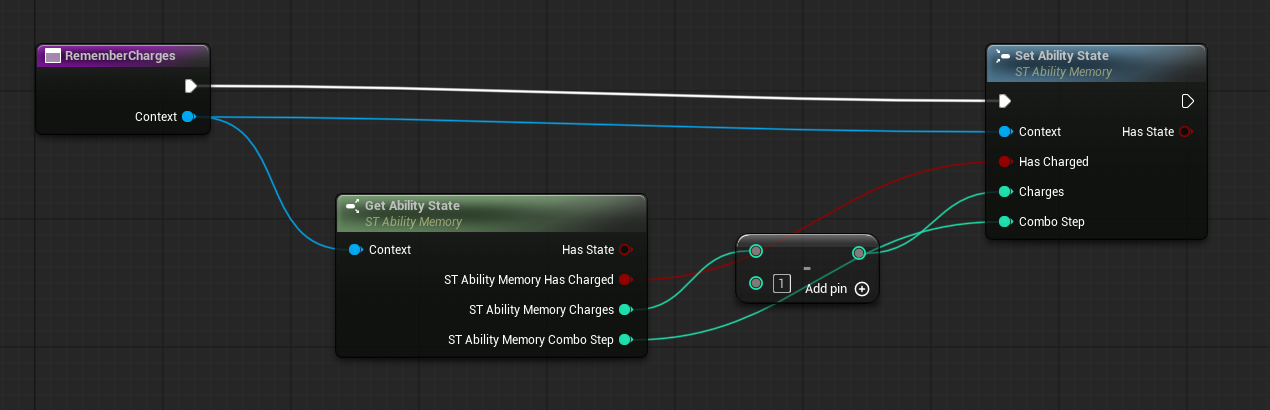Edit the subtract node value field 1
This screenshot has width=1270, height=410.
tap(782, 283)
